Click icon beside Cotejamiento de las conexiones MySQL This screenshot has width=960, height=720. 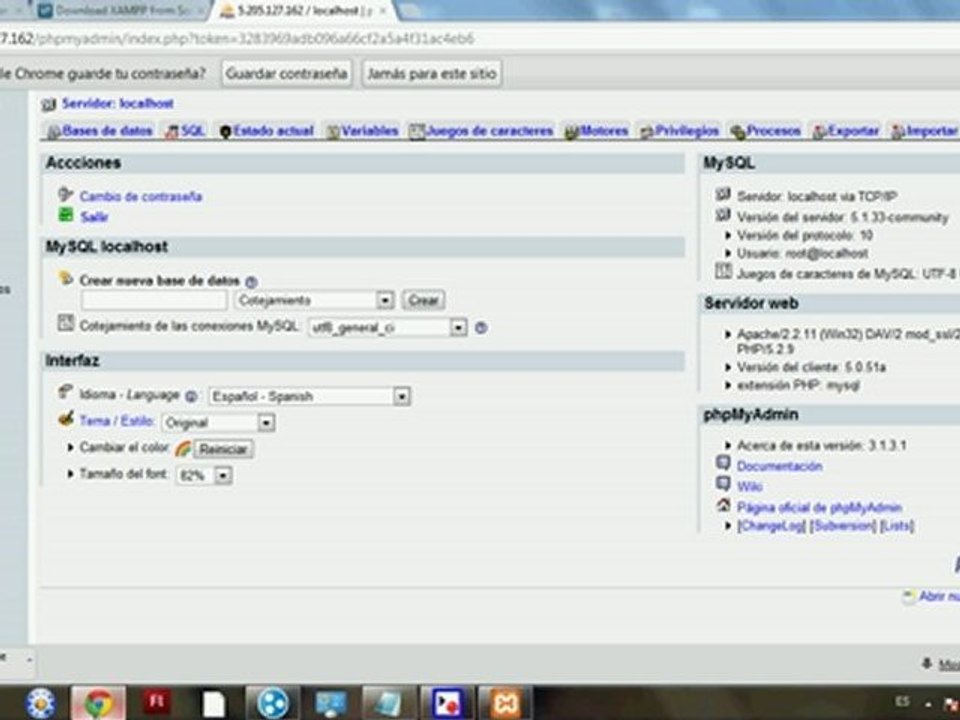[66, 323]
